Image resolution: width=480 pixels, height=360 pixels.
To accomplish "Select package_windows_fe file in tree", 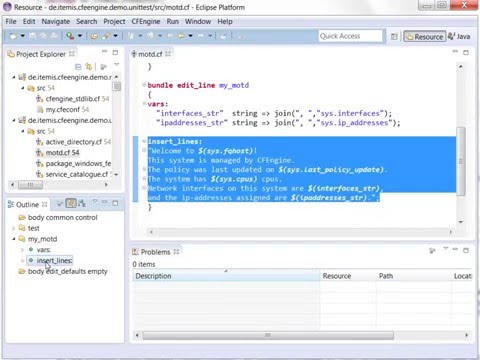I will pyautogui.click(x=74, y=163).
